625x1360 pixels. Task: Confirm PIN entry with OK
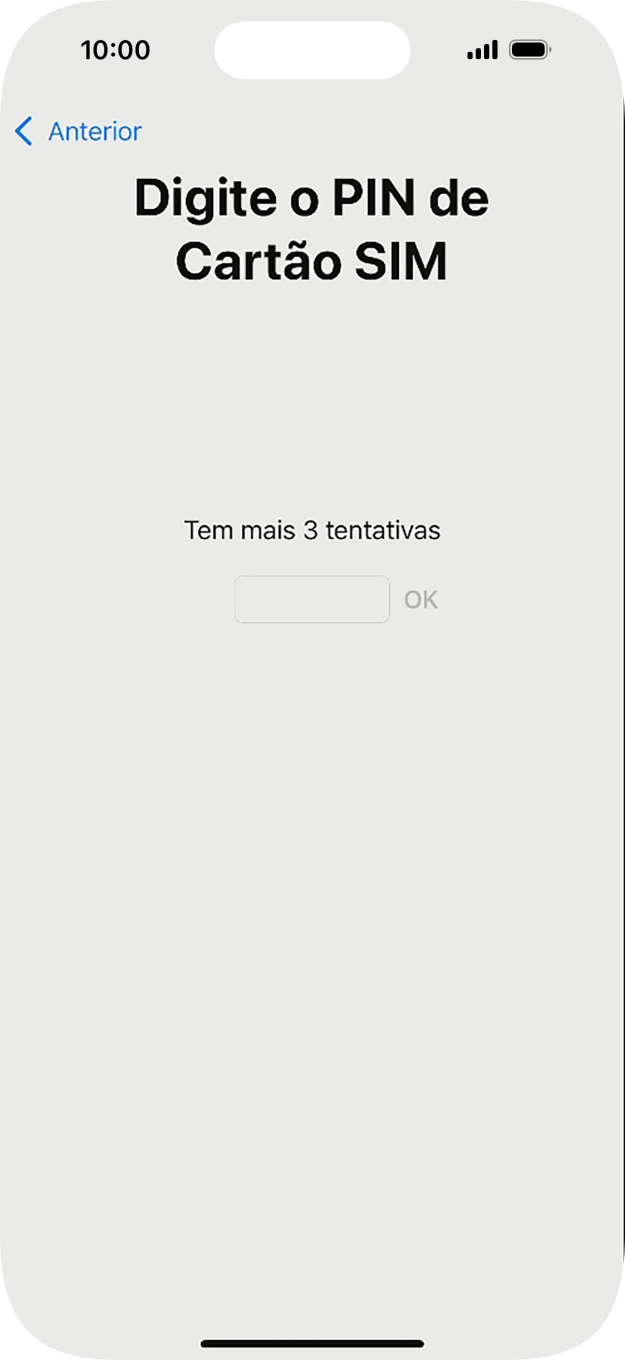tap(422, 598)
